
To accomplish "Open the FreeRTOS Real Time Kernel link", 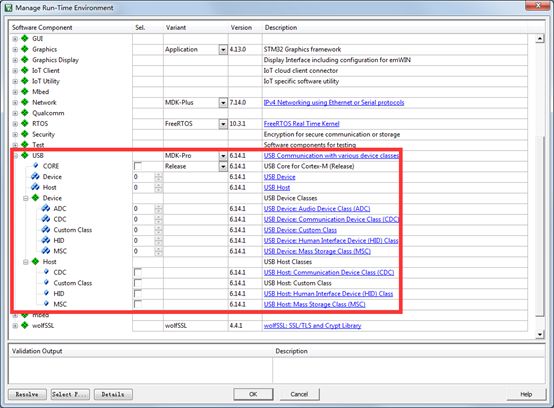I will pyautogui.click(x=301, y=124).
